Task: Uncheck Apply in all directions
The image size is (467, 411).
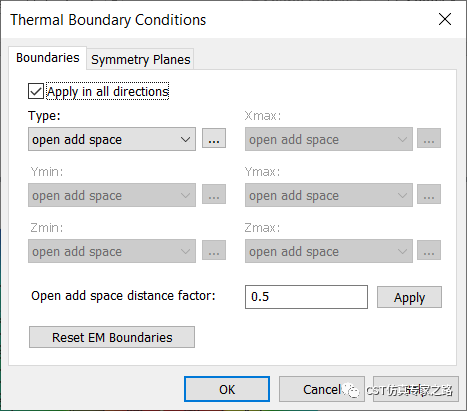Action: point(36,91)
